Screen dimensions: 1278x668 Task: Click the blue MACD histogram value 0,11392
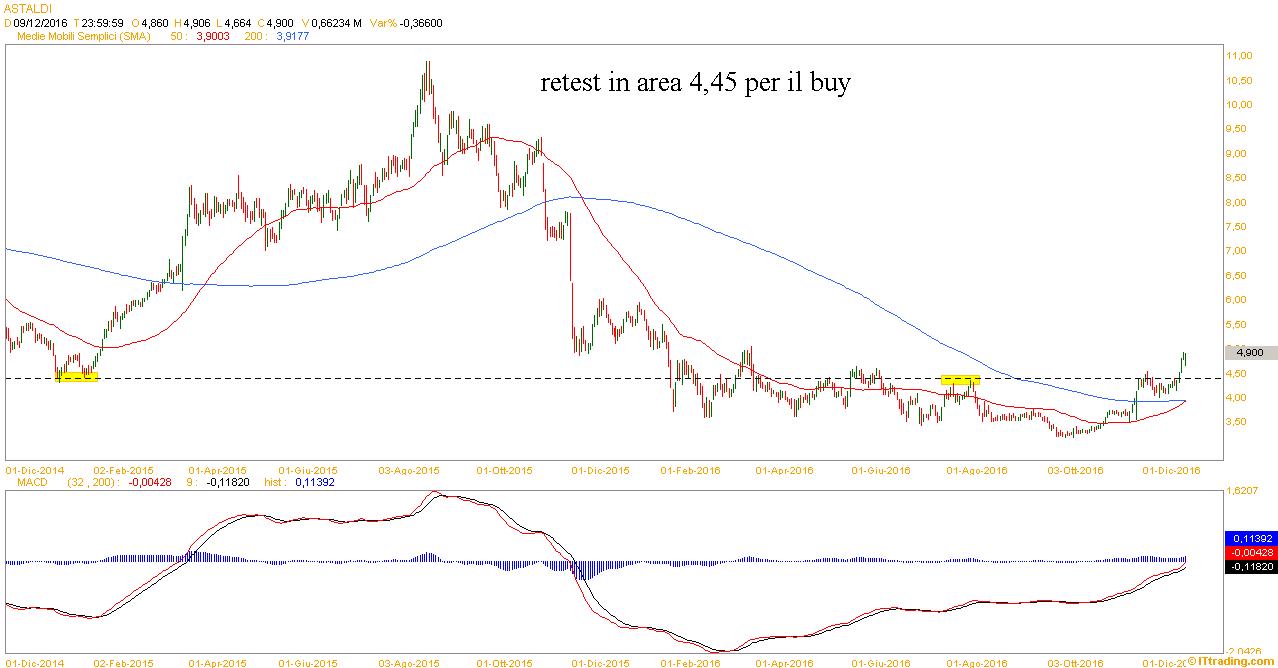pos(1250,538)
